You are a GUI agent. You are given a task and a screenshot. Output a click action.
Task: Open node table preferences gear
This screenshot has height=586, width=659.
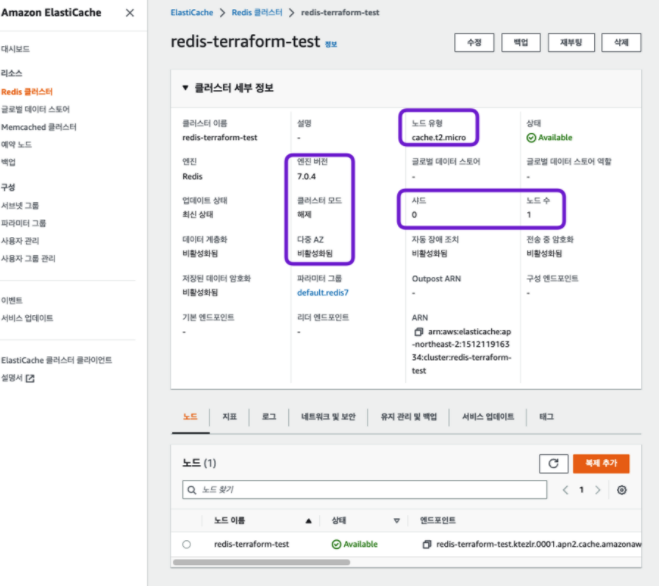coord(622,490)
